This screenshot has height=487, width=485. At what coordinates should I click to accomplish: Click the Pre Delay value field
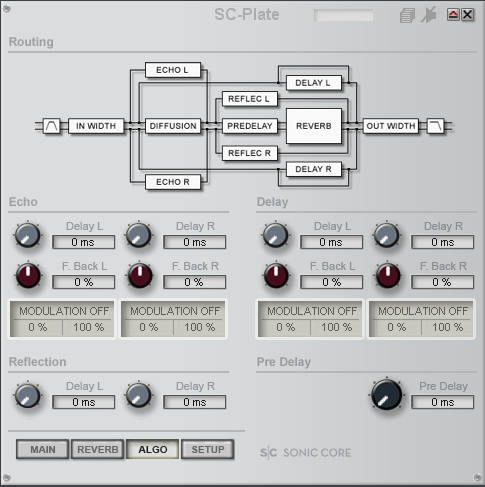443,402
